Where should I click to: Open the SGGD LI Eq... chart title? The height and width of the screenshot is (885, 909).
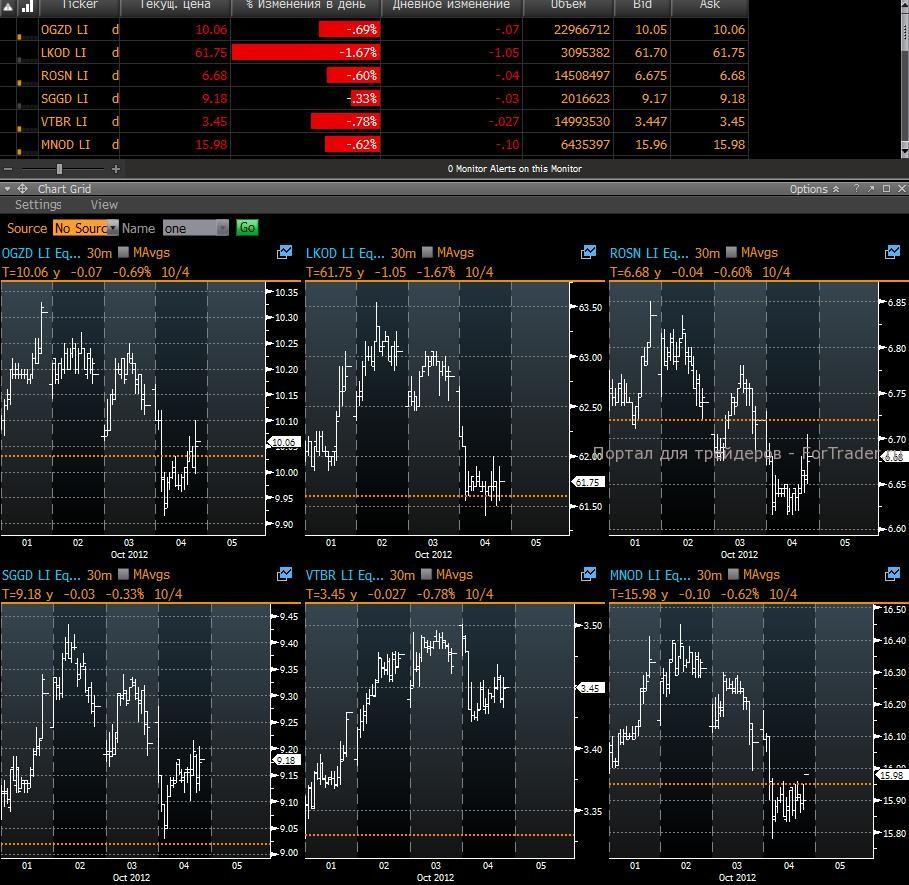coord(41,575)
